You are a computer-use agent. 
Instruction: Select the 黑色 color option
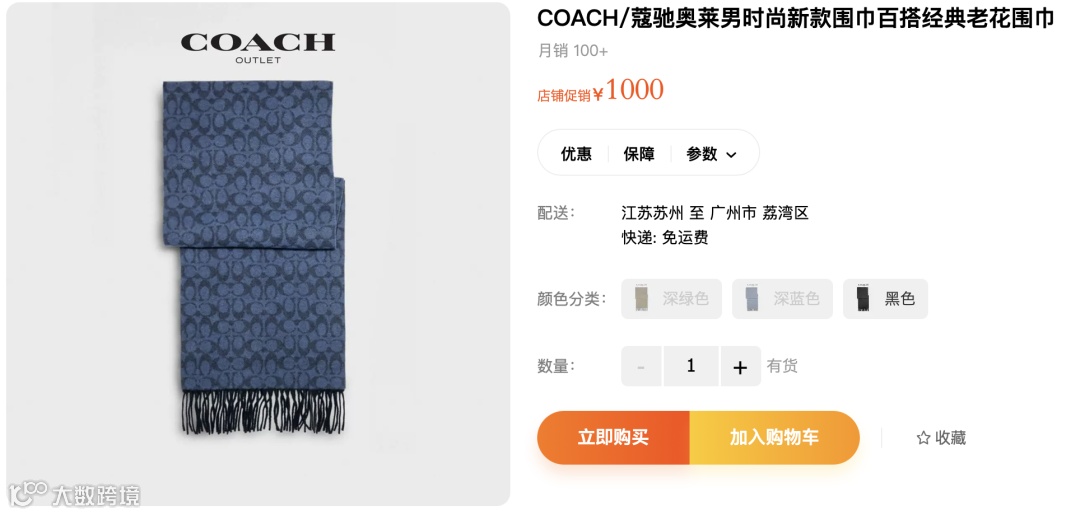click(x=885, y=299)
